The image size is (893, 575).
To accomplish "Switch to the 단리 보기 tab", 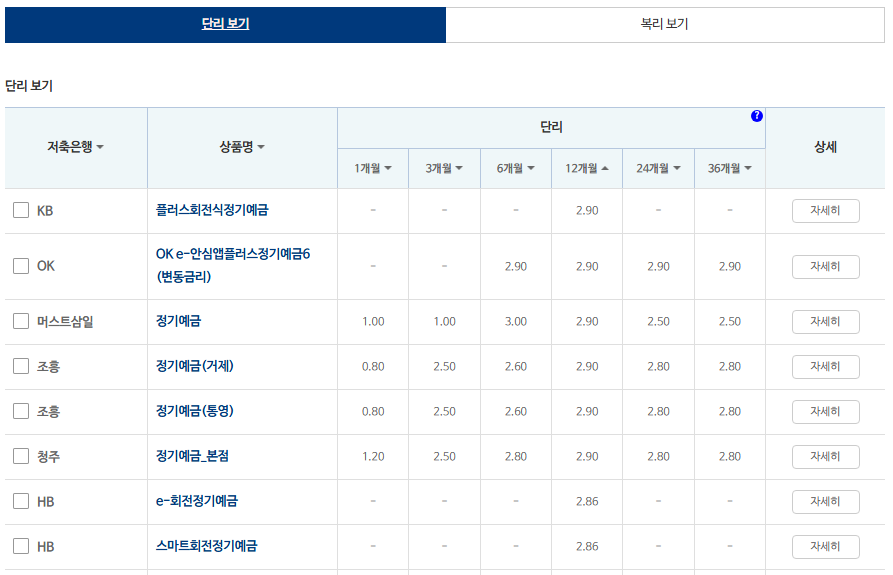I will pos(226,24).
